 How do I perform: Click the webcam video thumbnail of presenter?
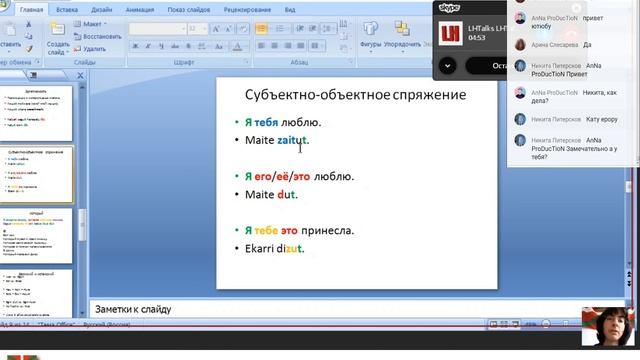pos(608,327)
